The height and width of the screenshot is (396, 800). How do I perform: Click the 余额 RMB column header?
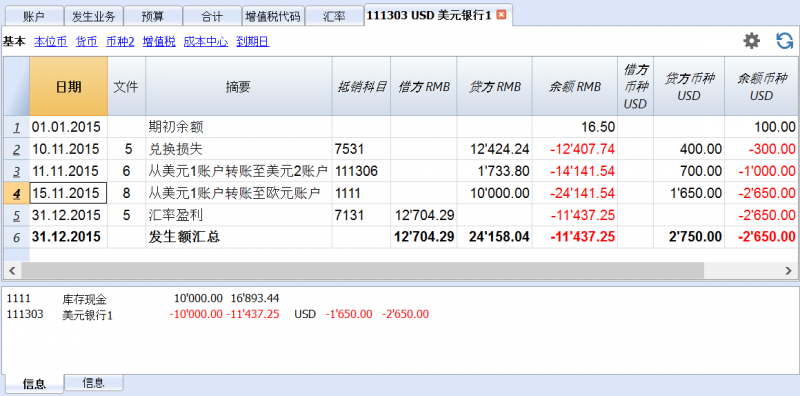[575, 86]
